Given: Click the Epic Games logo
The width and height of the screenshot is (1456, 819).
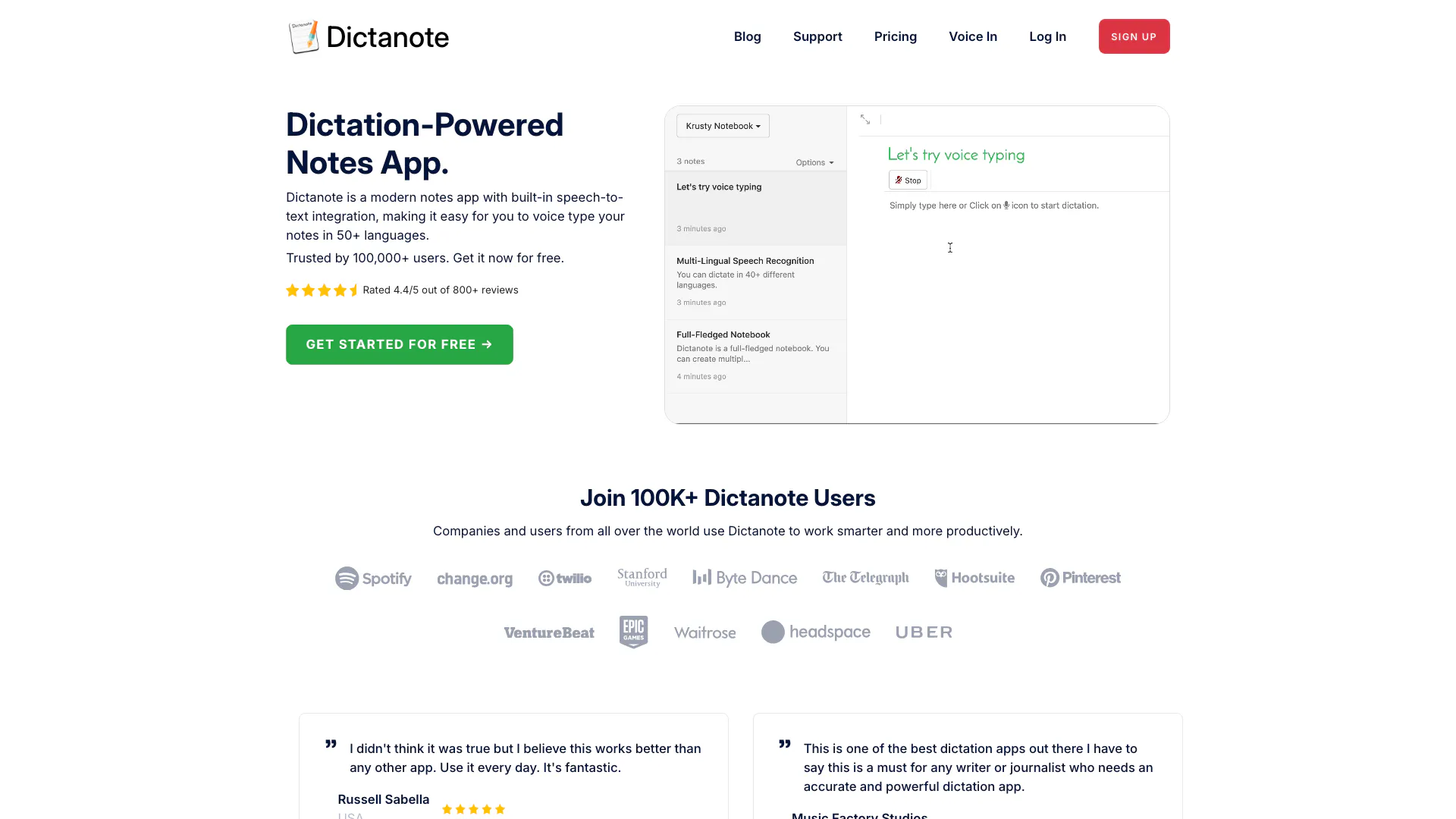Looking at the screenshot, I should 633,632.
